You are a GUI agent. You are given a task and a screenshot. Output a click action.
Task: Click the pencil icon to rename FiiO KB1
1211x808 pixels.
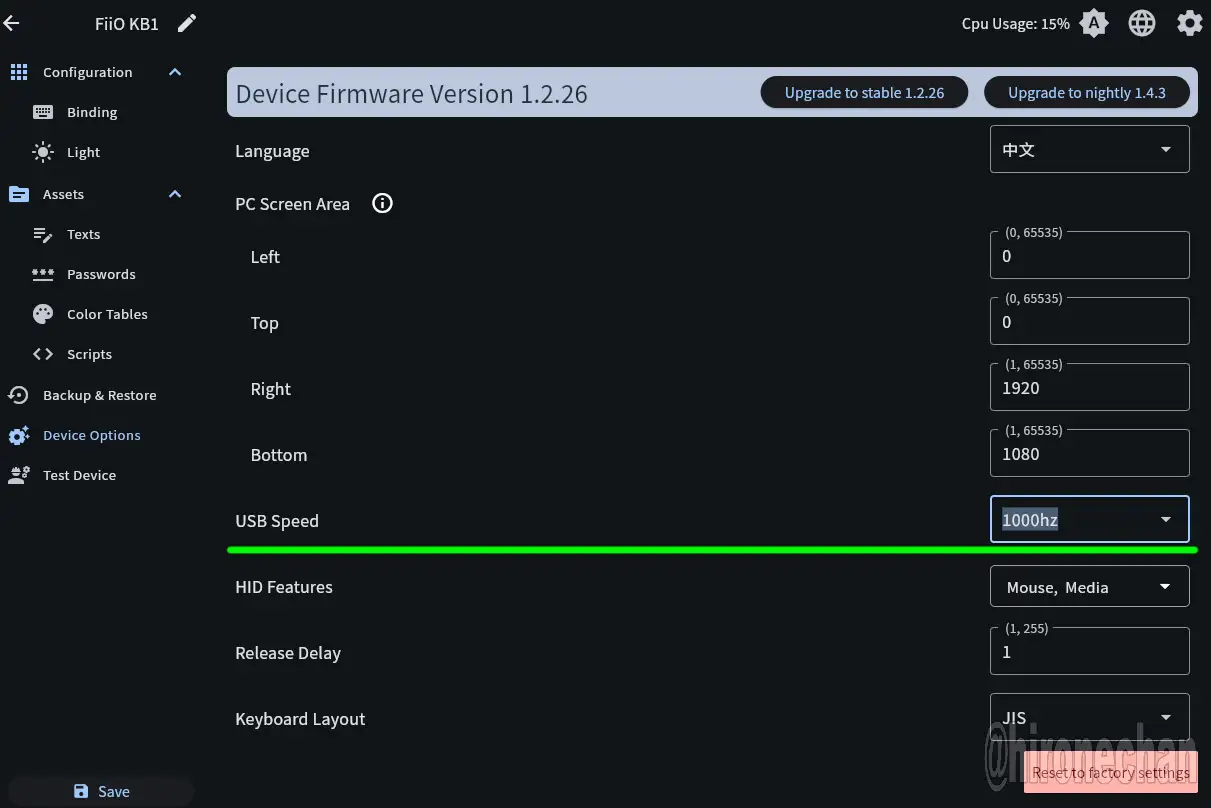187,24
